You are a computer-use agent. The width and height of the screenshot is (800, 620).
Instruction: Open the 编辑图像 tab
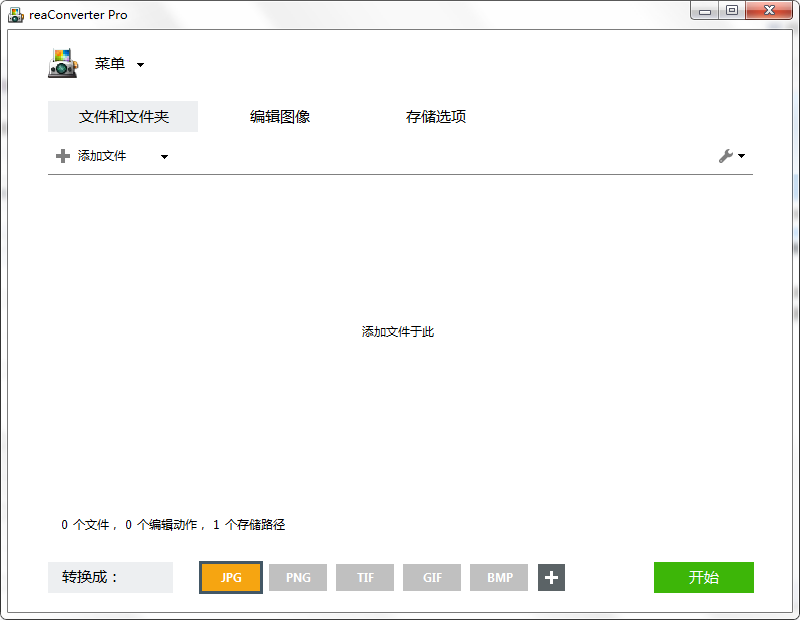tap(280, 117)
